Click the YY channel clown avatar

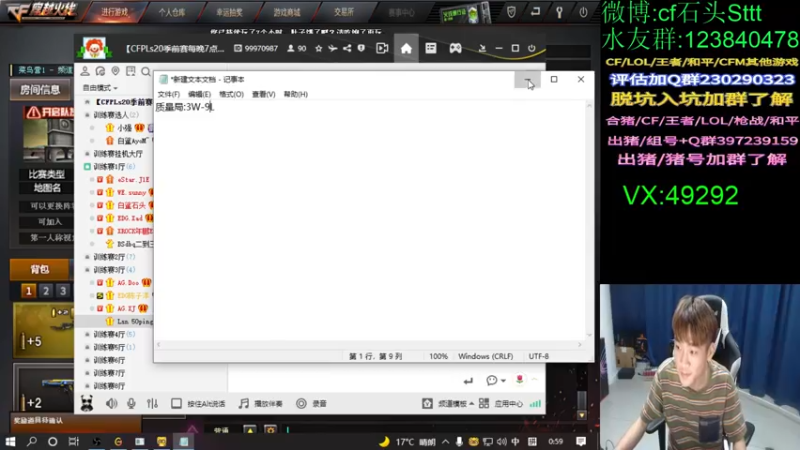94,48
